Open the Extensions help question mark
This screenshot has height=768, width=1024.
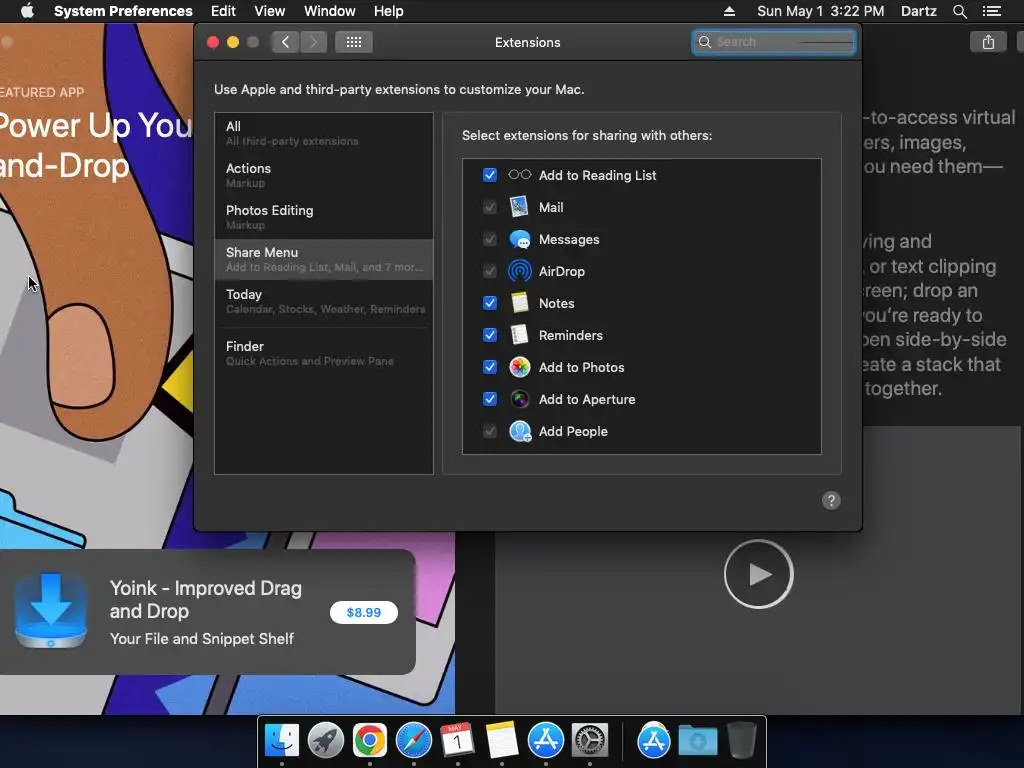[831, 500]
